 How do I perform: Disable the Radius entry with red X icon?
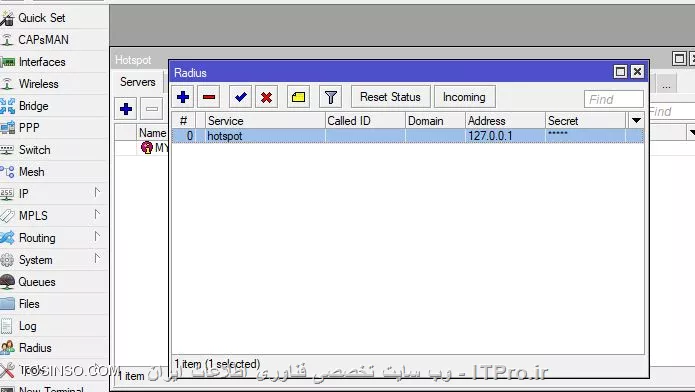[x=266, y=97]
